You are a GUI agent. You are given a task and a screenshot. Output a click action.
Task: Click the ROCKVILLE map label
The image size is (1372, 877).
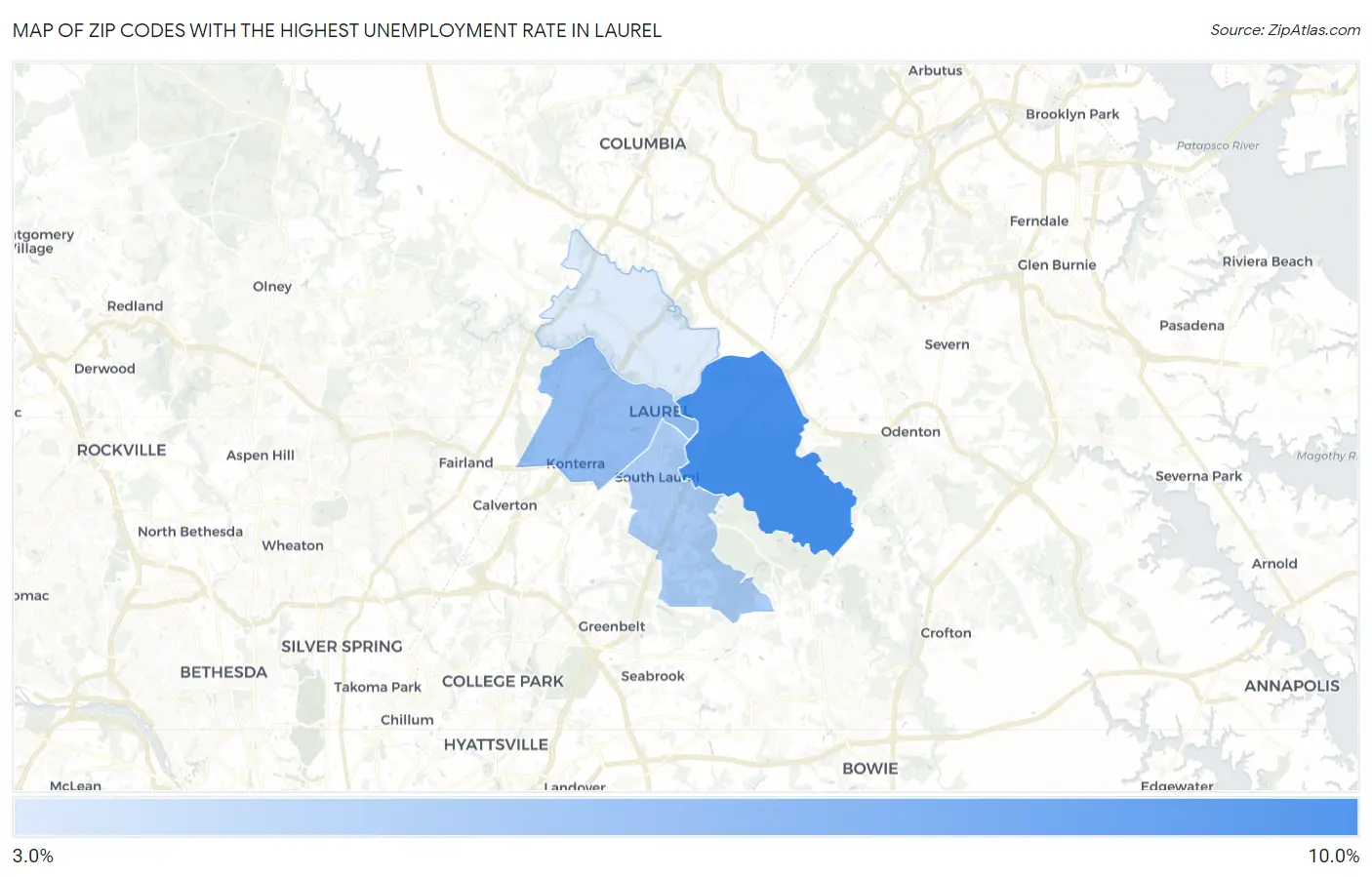[x=122, y=450]
